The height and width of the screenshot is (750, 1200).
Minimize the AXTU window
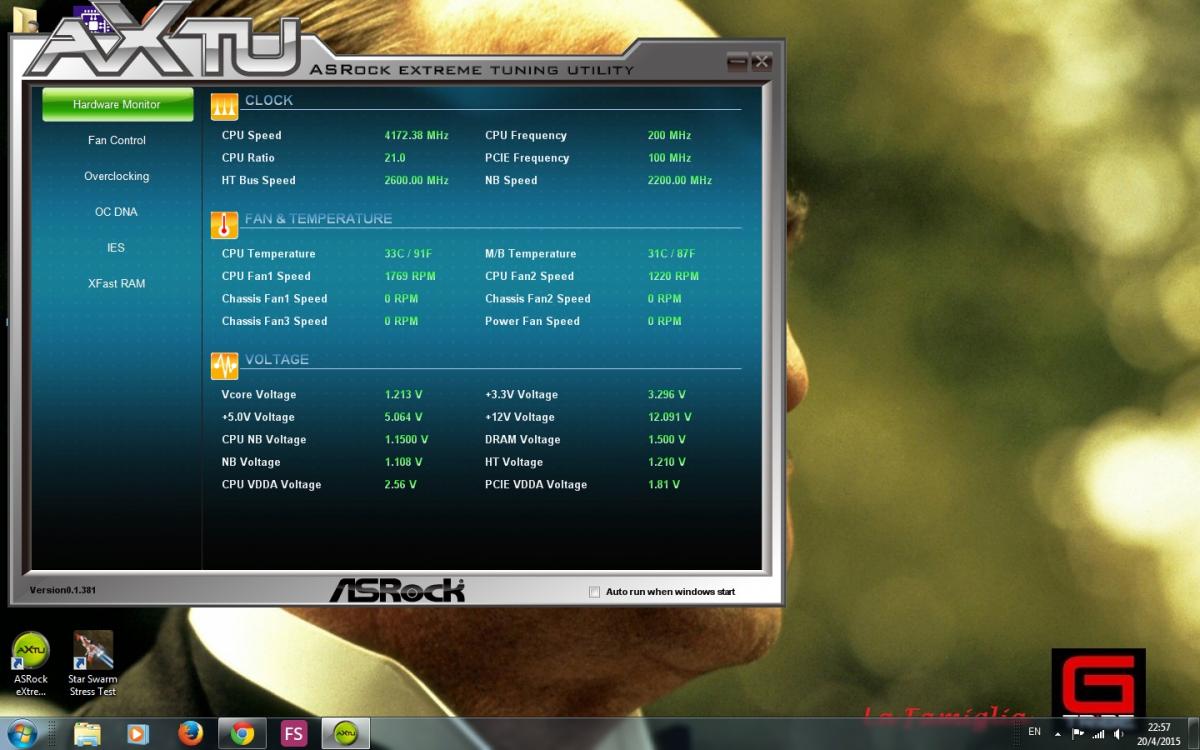point(737,62)
